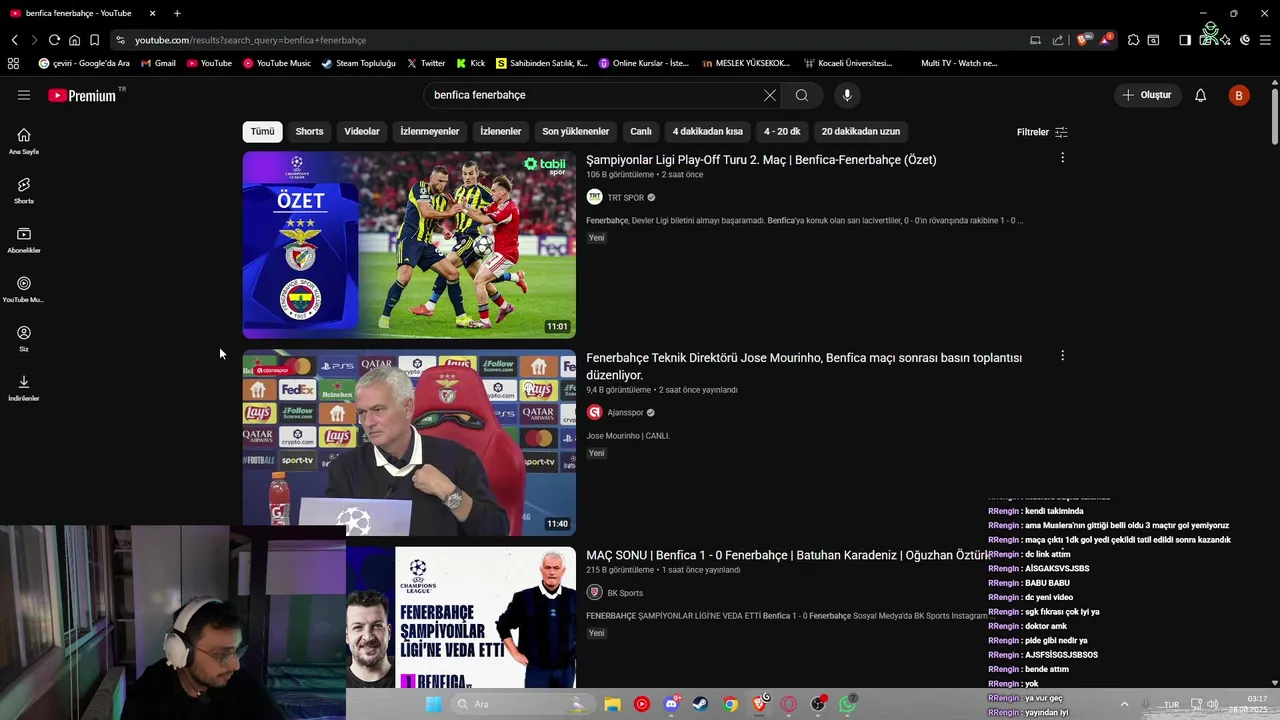1280x720 pixels.
Task: Select the Videolar filter chip
Action: 362,131
